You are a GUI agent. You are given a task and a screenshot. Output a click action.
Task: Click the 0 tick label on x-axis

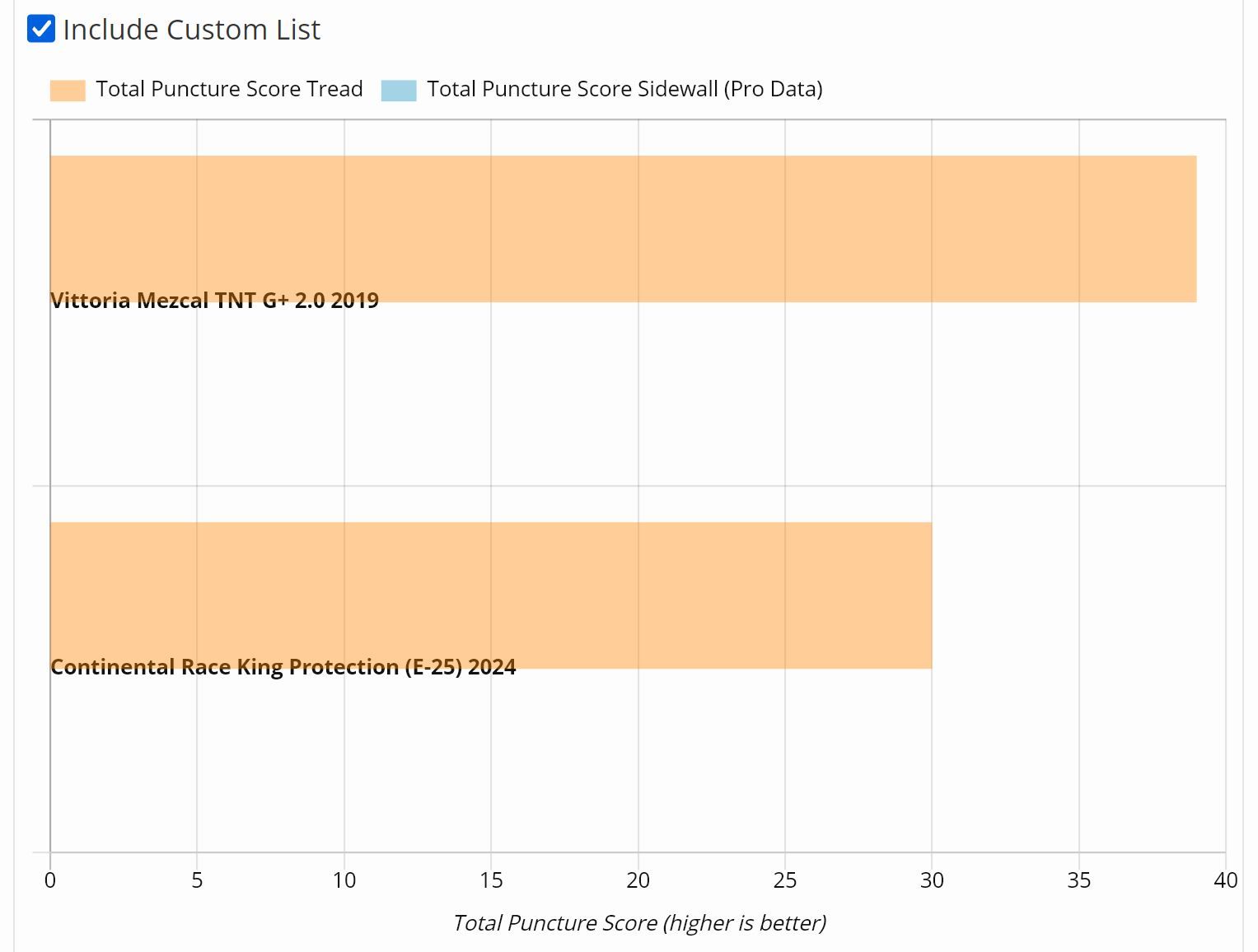click(50, 880)
